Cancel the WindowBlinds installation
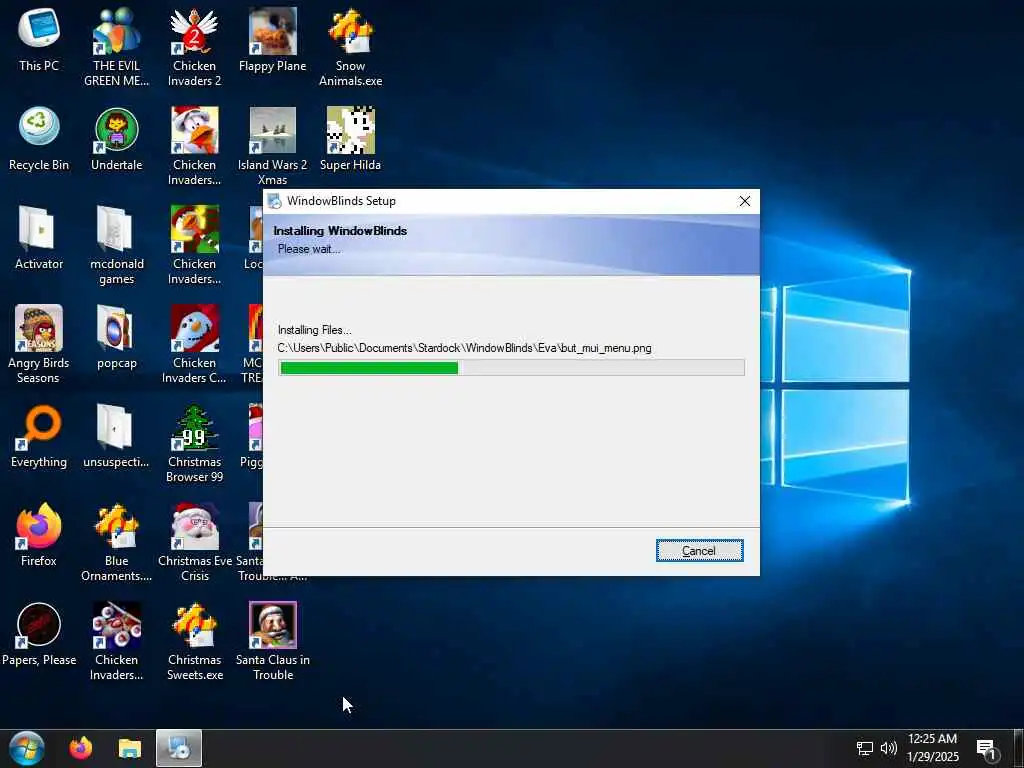Screen dimensions: 1024x768 699,551
